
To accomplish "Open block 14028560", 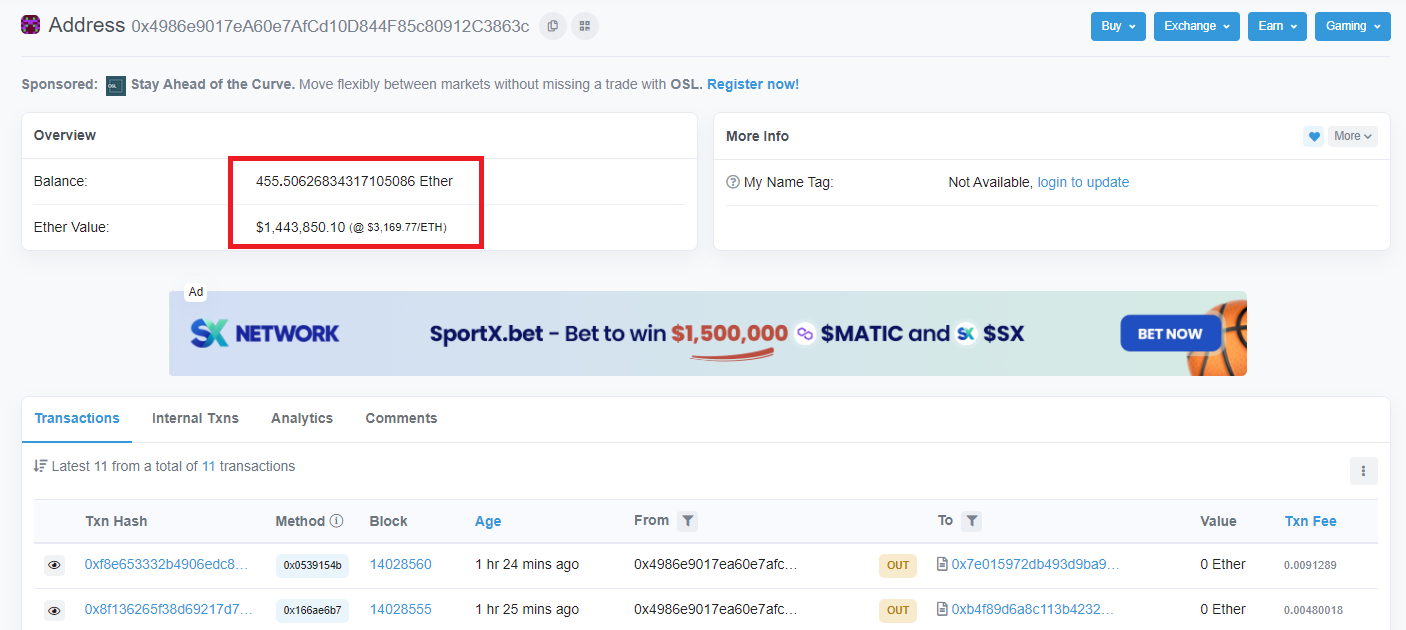I will point(401,564).
